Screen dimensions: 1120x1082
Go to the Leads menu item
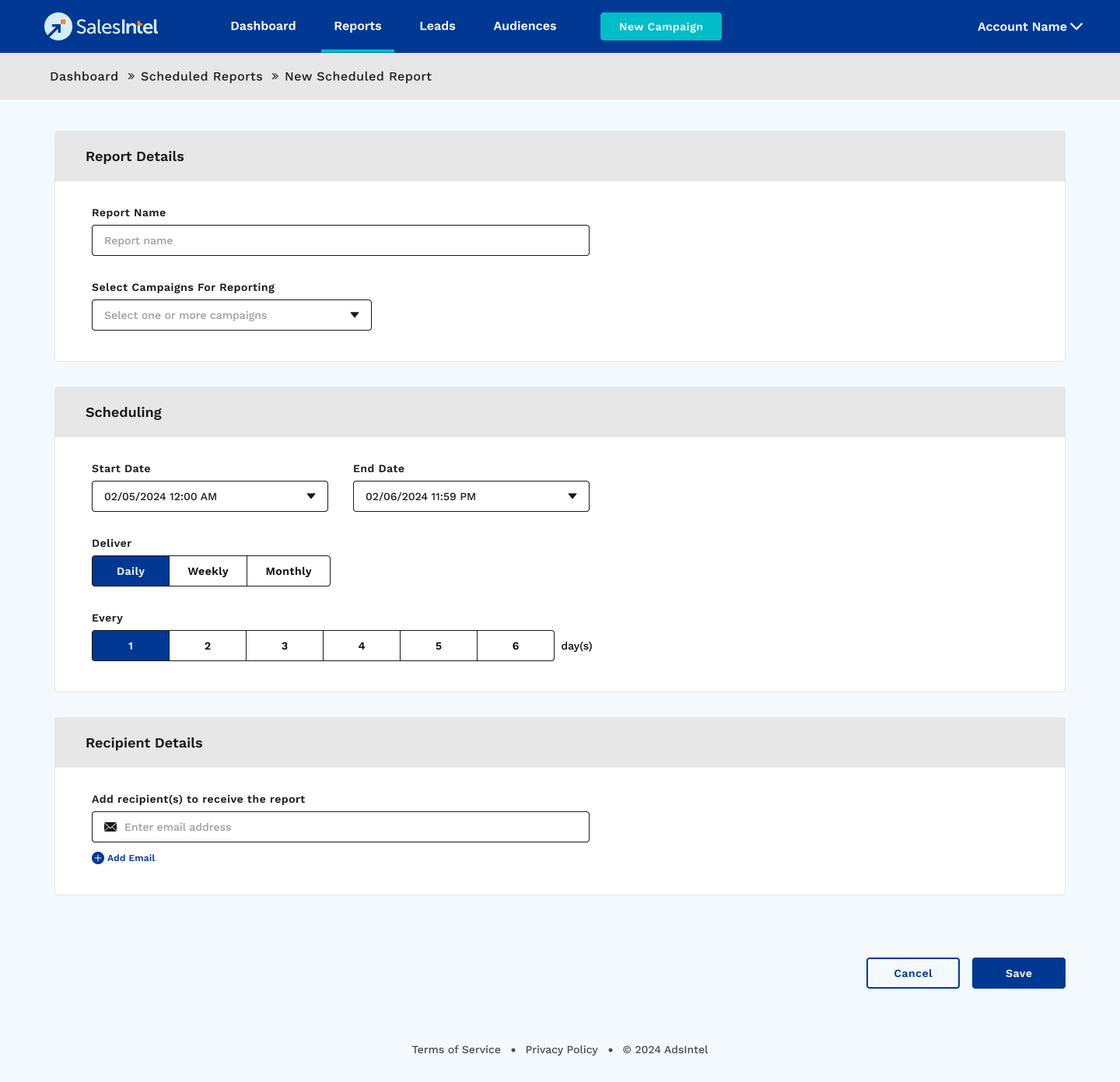[x=437, y=26]
